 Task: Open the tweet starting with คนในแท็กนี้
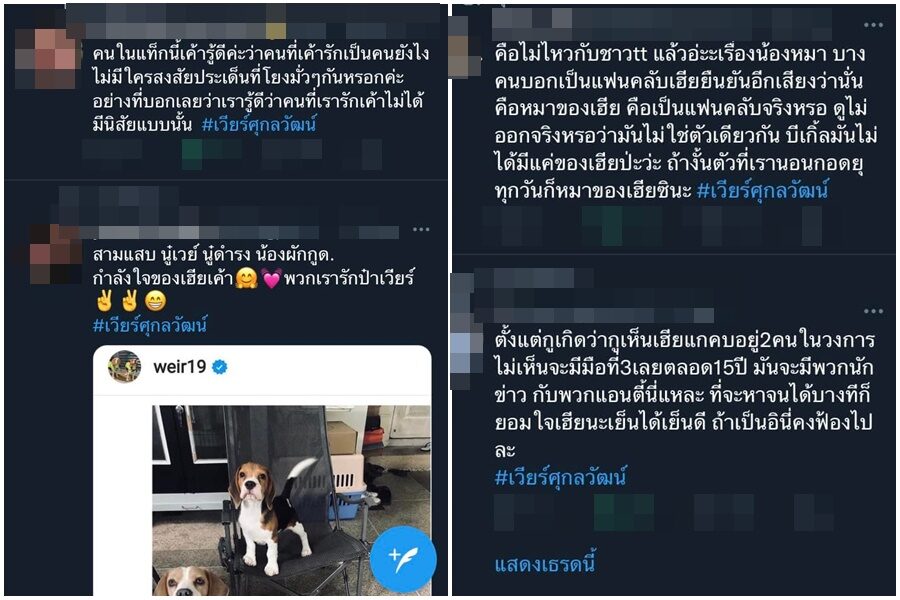pos(261,88)
